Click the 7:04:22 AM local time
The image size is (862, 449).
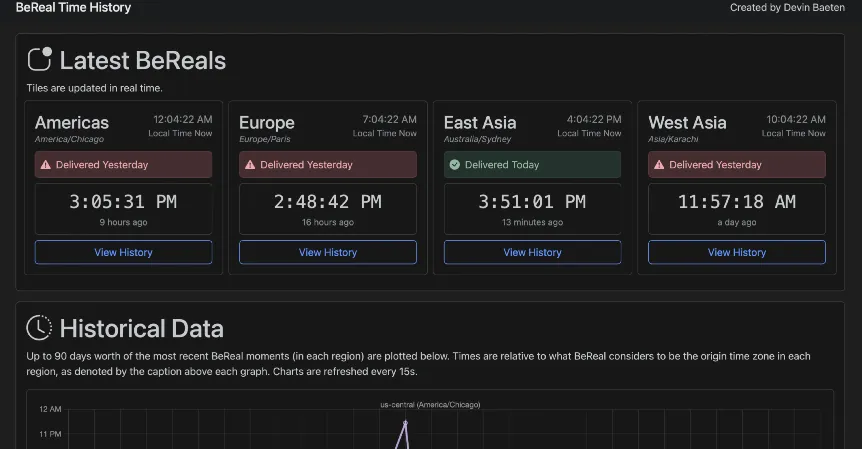click(389, 119)
